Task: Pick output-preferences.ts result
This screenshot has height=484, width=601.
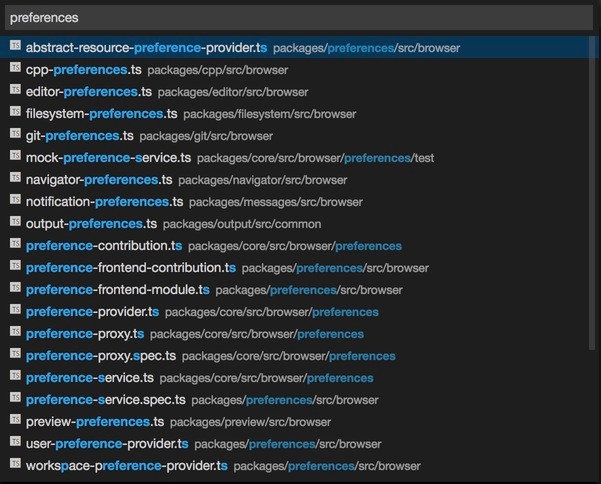Action: point(91,223)
